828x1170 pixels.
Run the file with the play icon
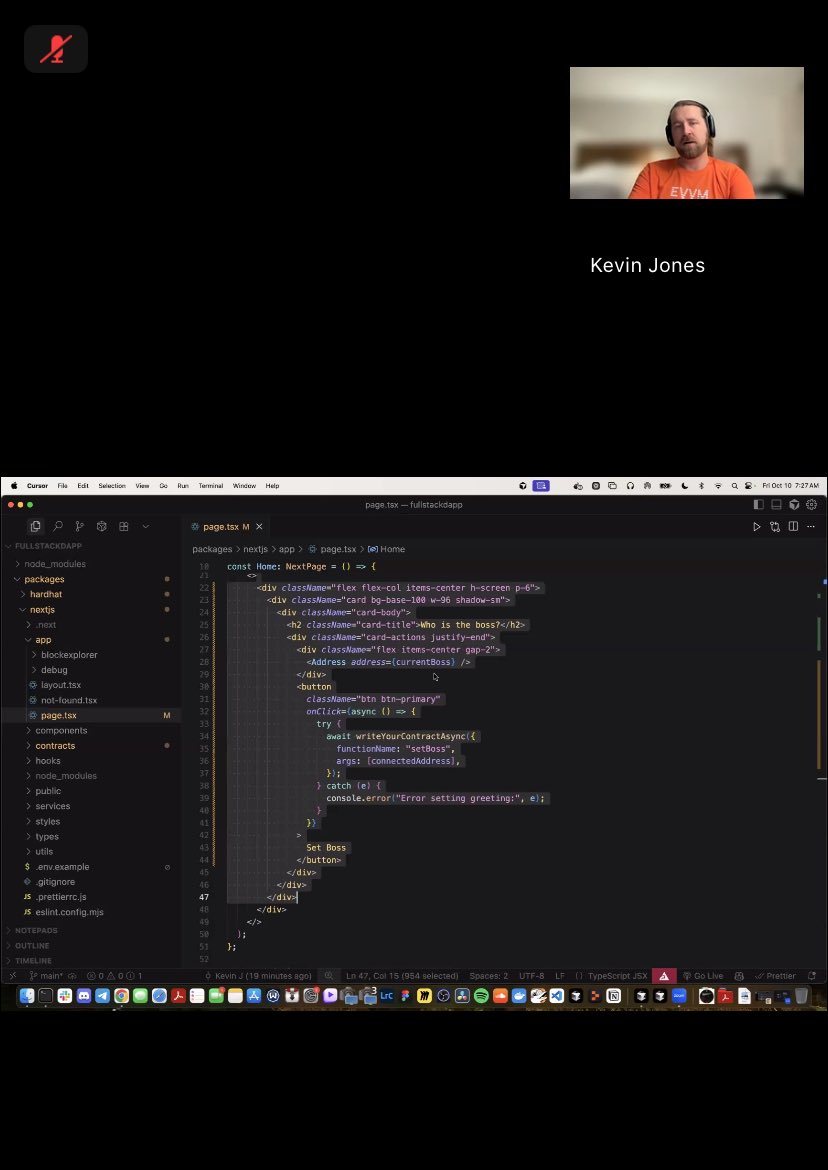756,527
